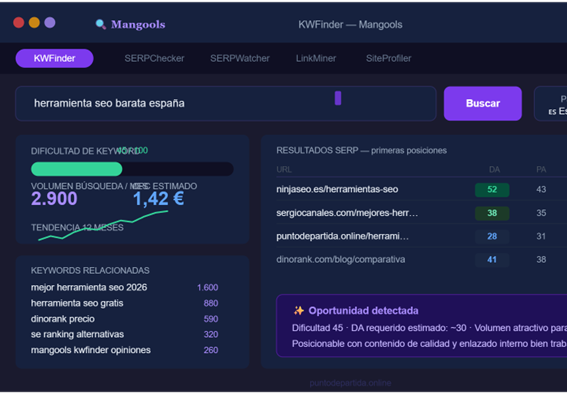Viewport: 567px width, 402px height.
Task: Click the 12-month trend line chart
Action: coord(103,226)
